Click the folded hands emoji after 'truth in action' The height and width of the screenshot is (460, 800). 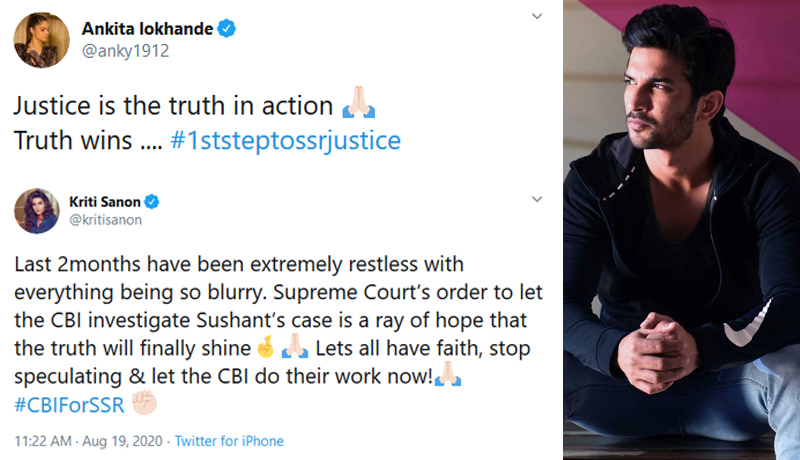click(358, 104)
